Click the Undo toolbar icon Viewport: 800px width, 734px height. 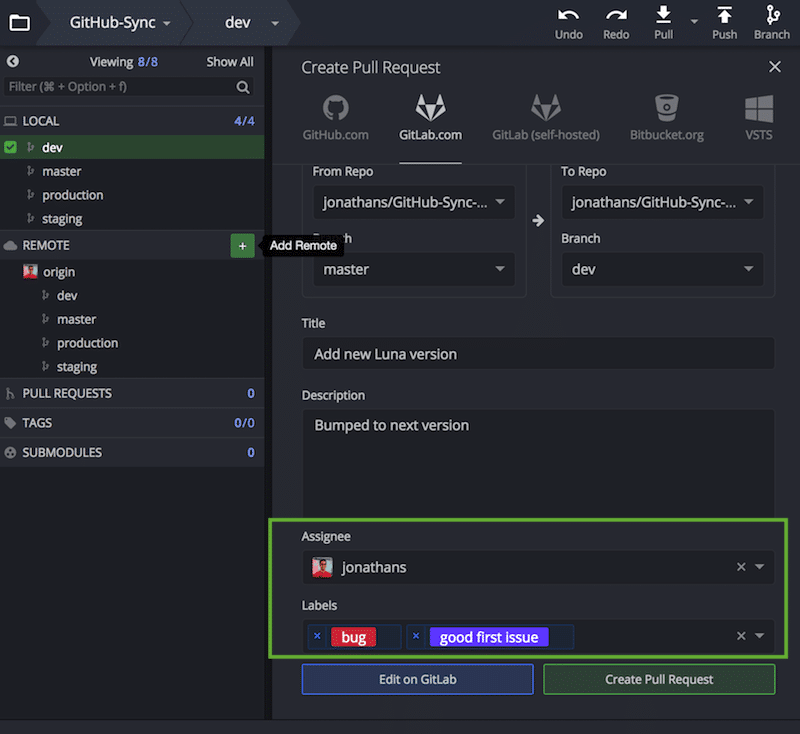point(568,23)
